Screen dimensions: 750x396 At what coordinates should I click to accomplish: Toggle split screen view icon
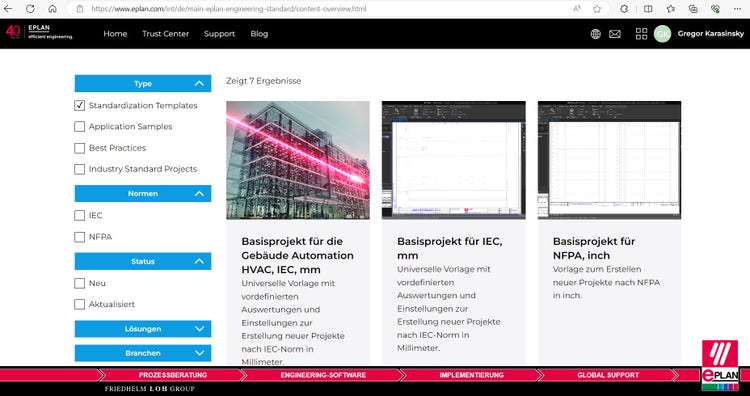point(648,9)
